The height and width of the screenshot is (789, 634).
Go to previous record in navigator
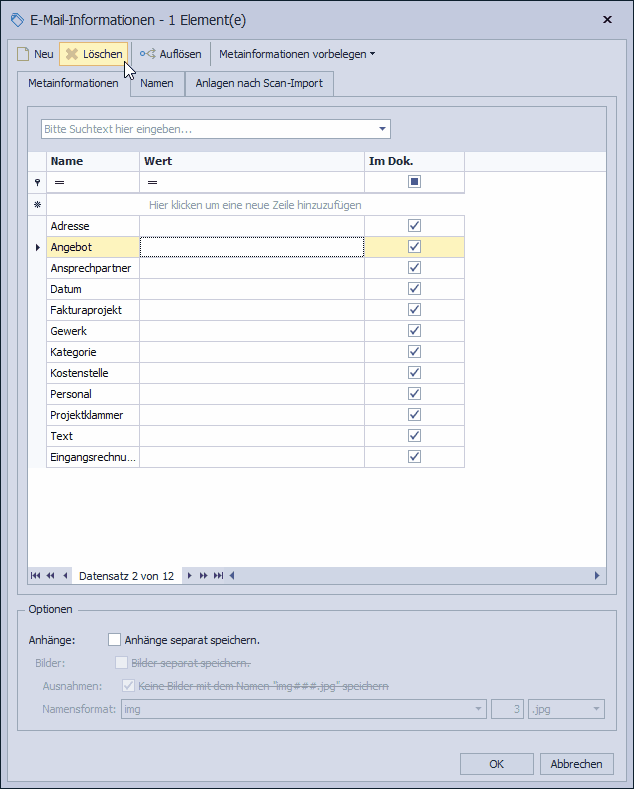[65, 576]
